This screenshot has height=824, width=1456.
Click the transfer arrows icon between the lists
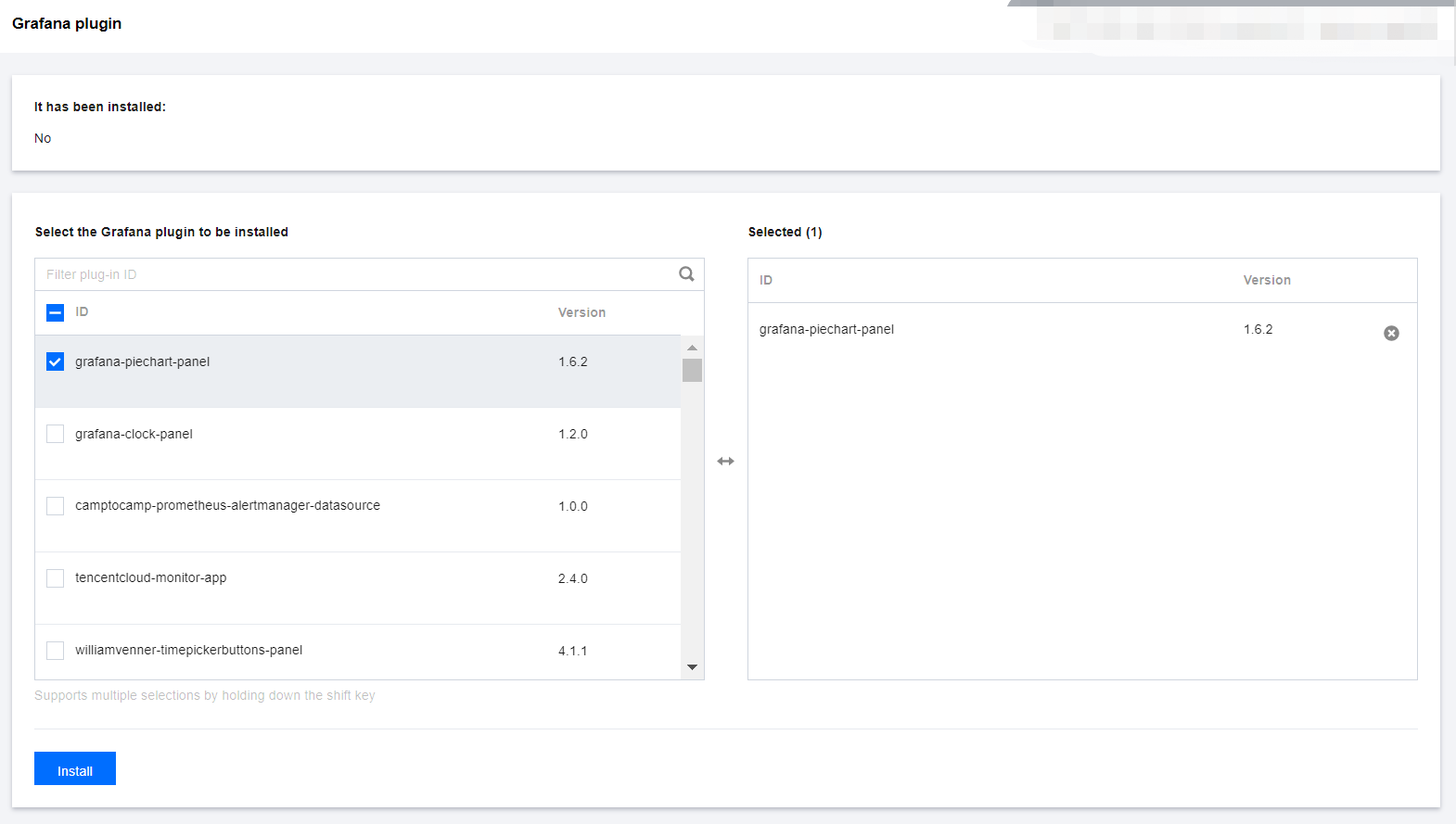[725, 461]
